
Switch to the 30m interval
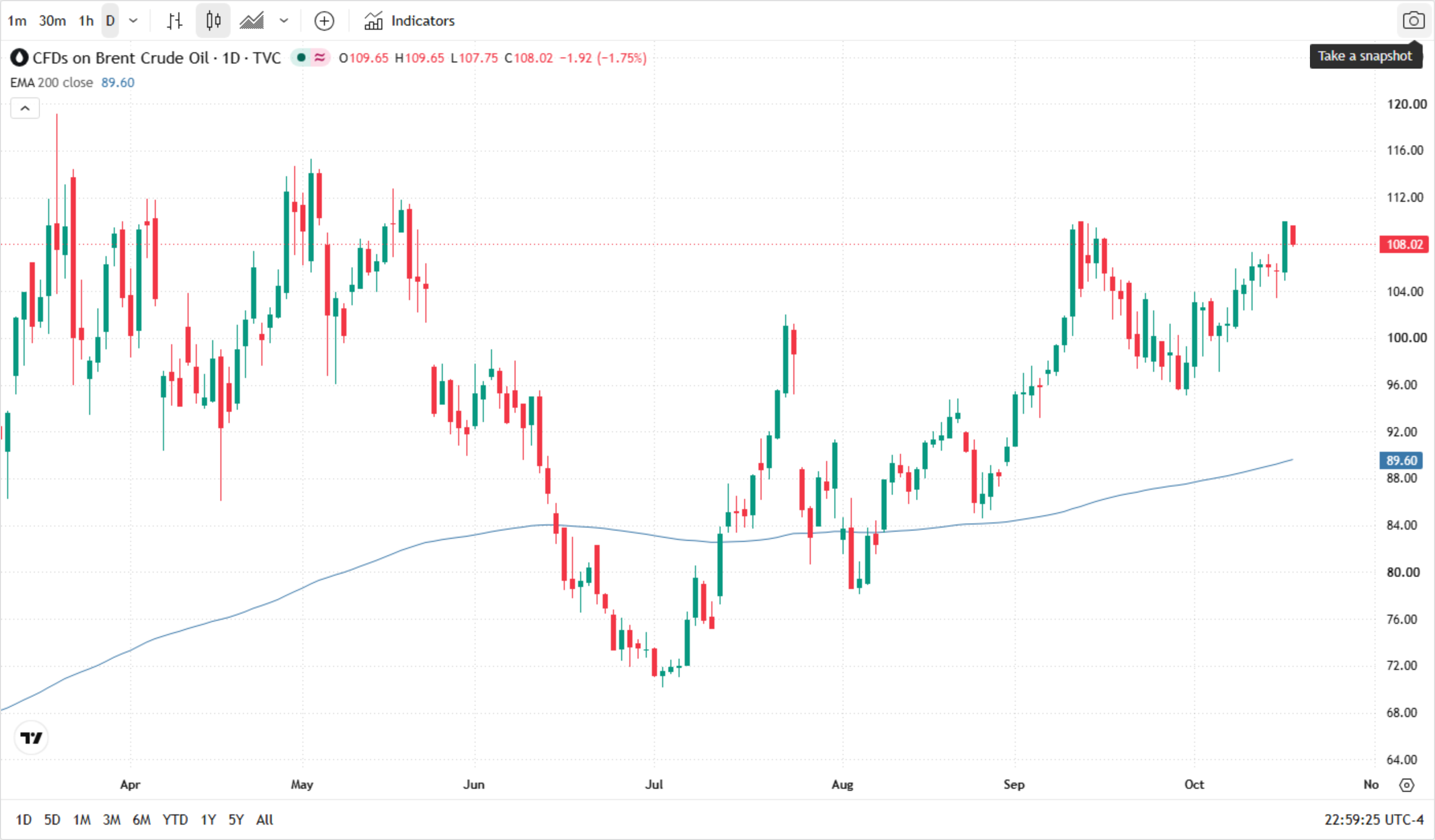(52, 21)
